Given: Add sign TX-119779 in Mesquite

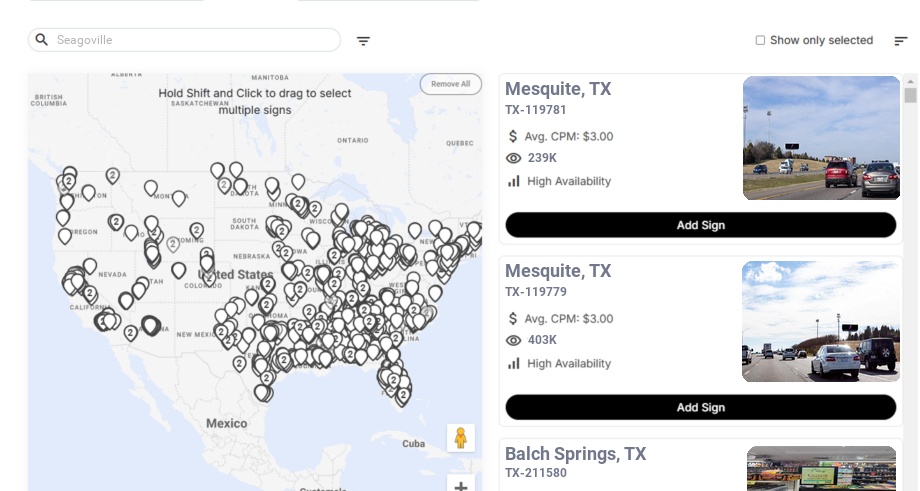Looking at the screenshot, I should (x=700, y=407).
